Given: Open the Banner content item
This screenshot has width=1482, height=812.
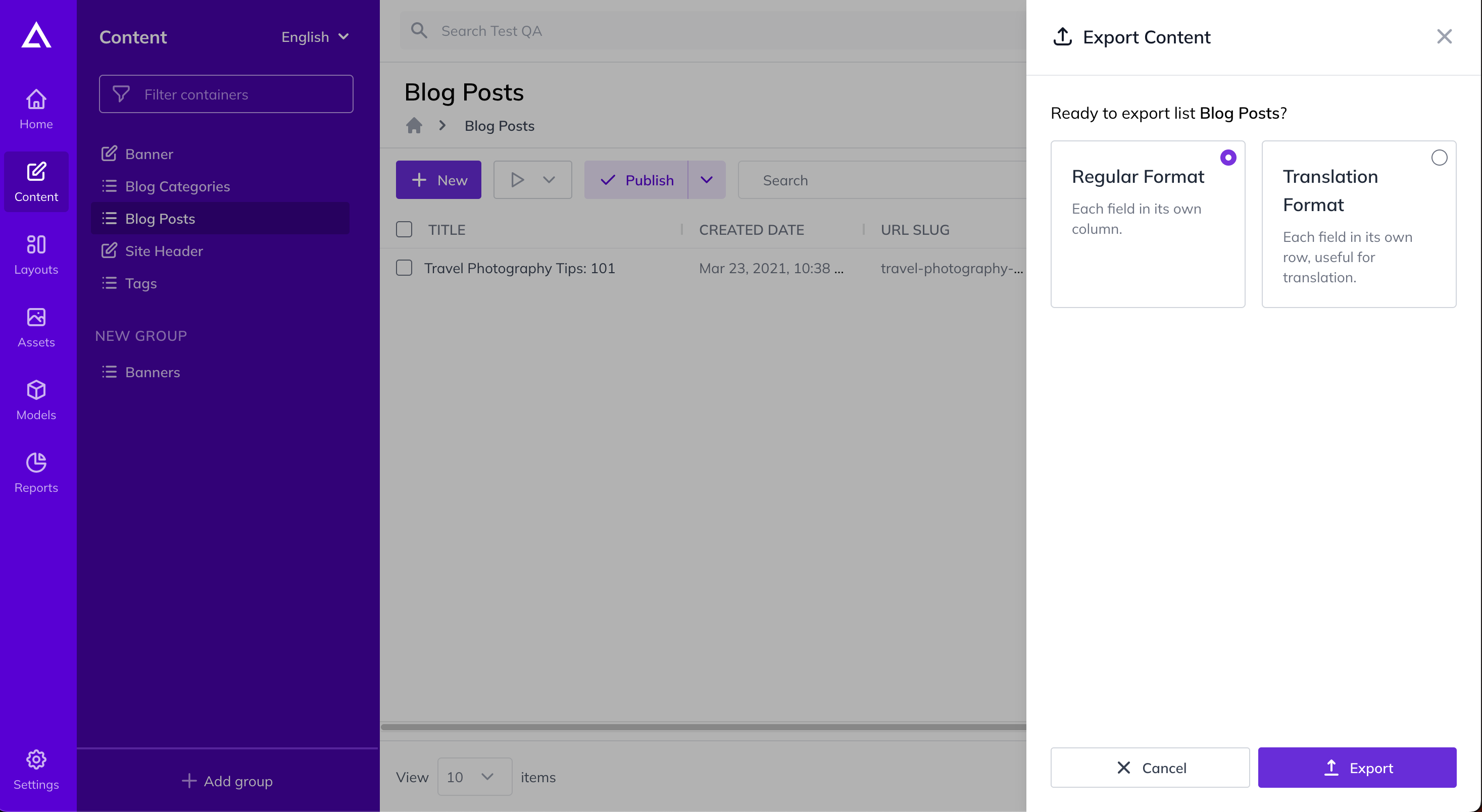Looking at the screenshot, I should pos(220,154).
